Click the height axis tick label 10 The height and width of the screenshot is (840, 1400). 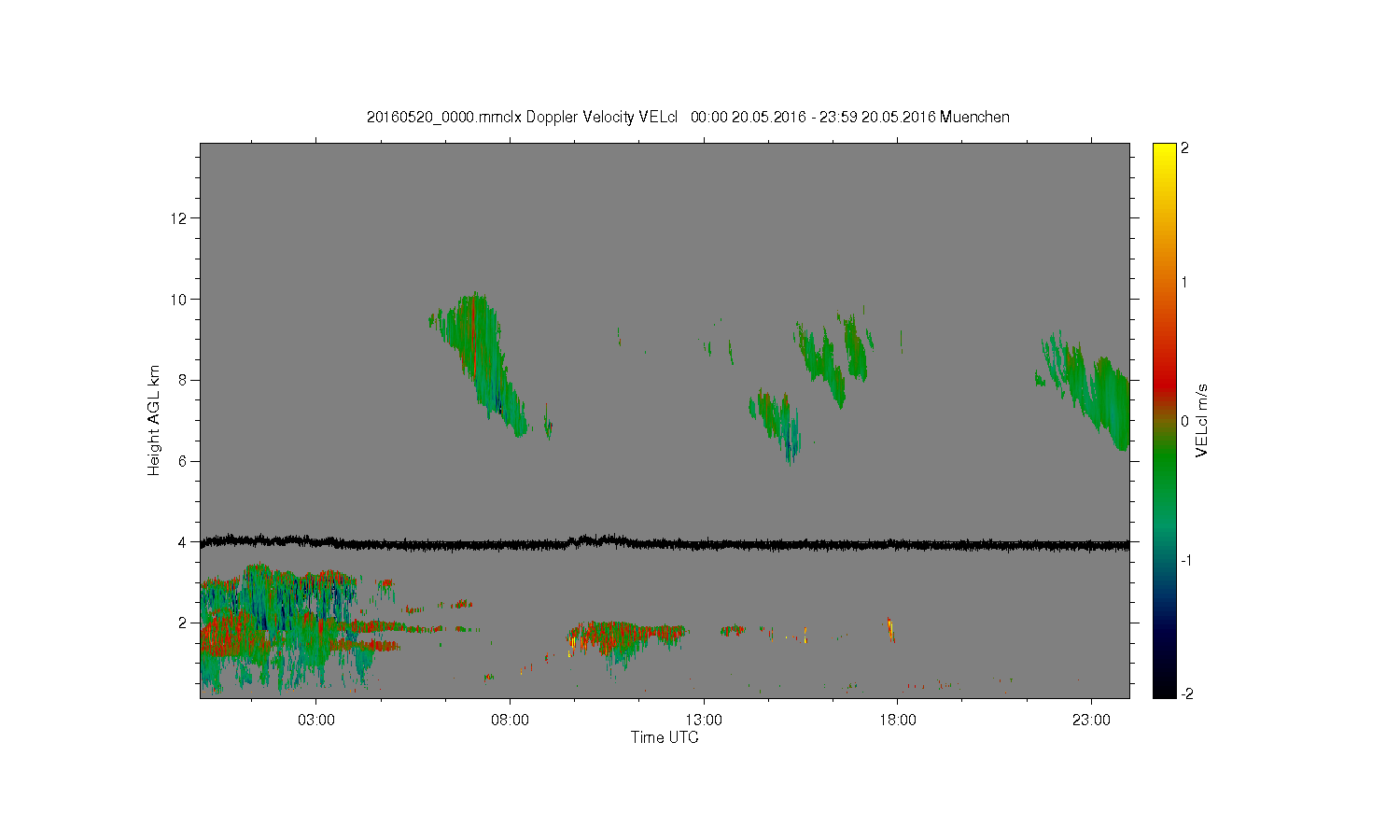point(180,300)
